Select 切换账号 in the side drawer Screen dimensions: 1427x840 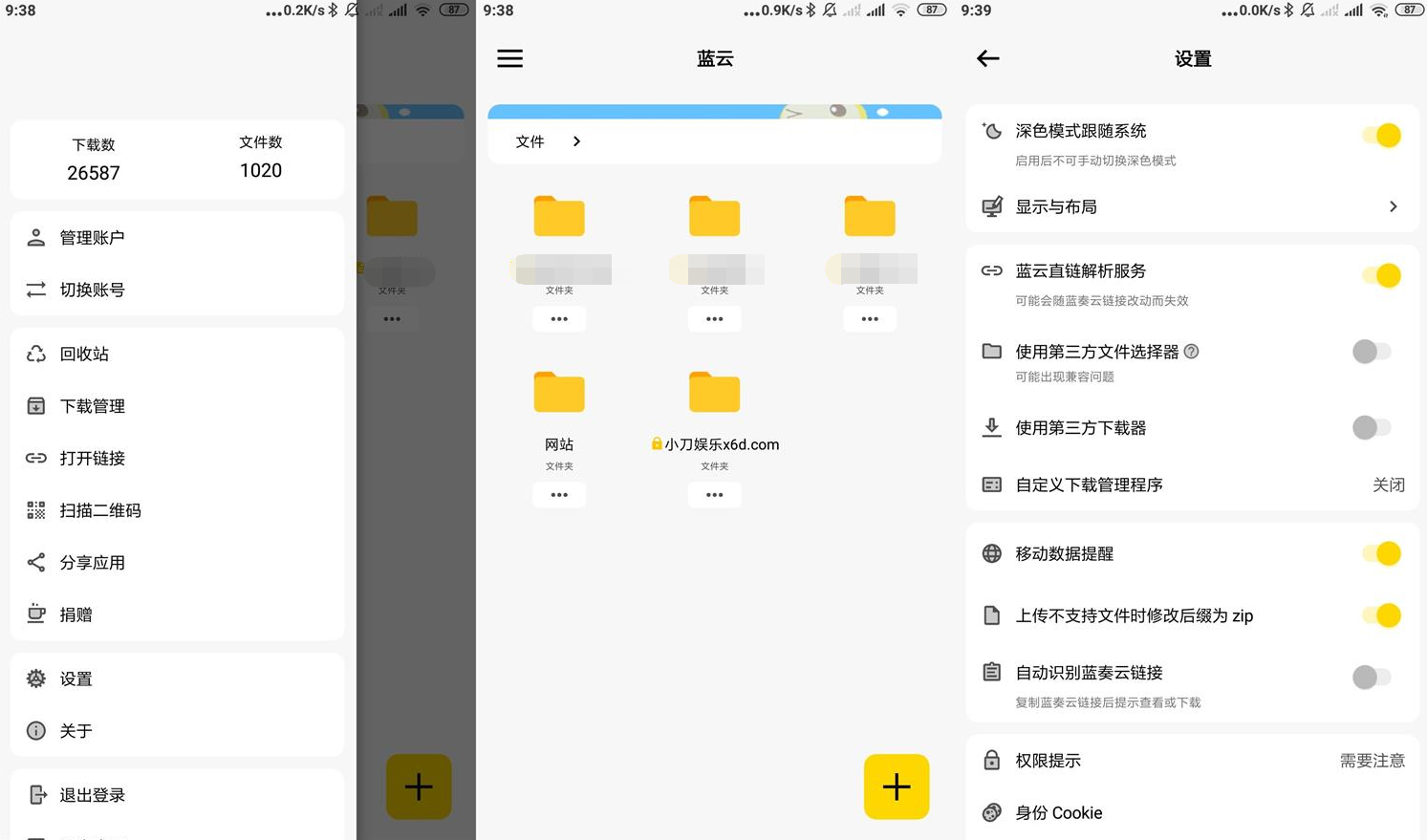pos(177,290)
